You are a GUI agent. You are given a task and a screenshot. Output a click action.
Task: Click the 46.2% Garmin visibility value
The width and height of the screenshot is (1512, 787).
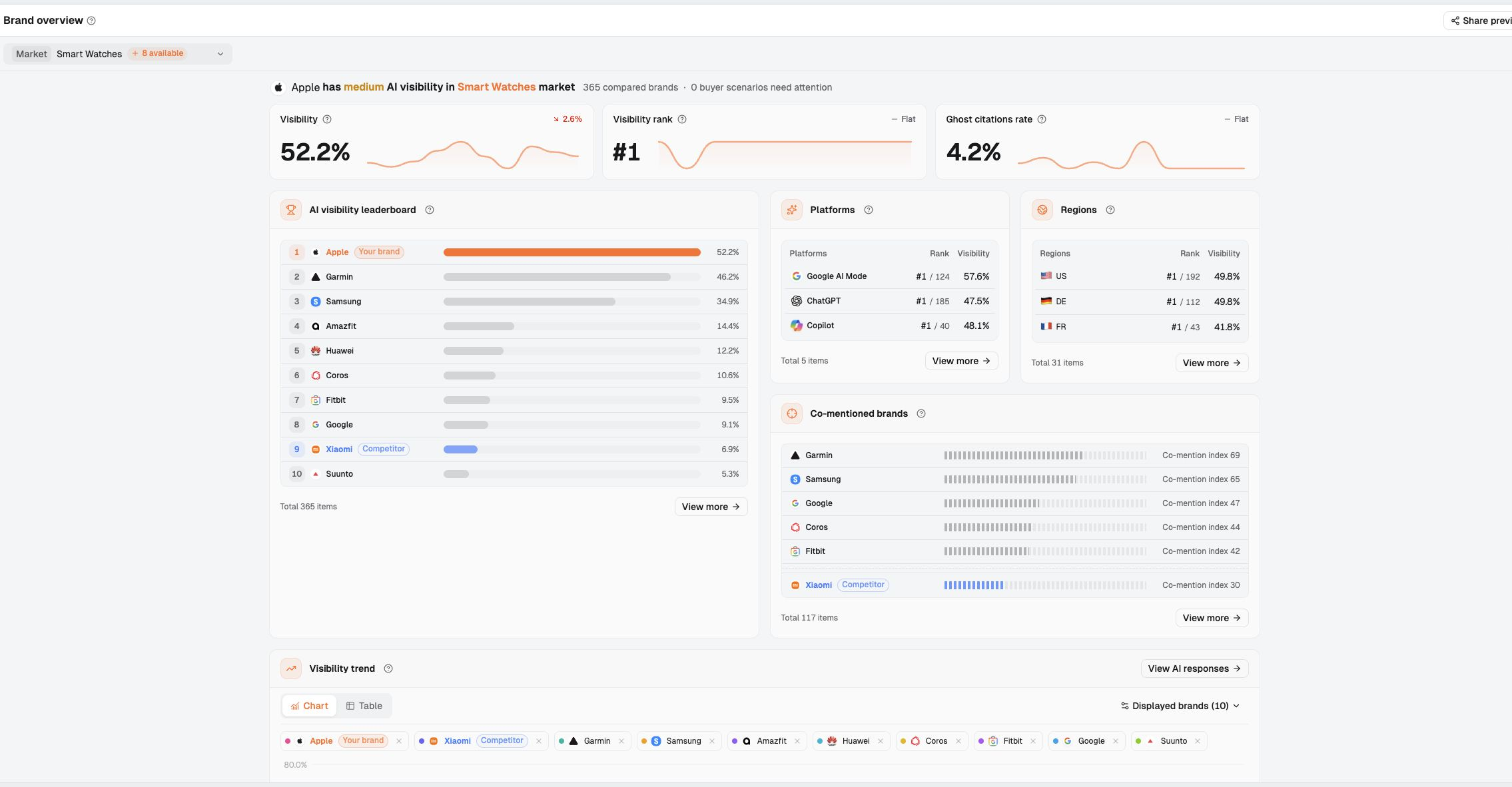[x=727, y=277]
